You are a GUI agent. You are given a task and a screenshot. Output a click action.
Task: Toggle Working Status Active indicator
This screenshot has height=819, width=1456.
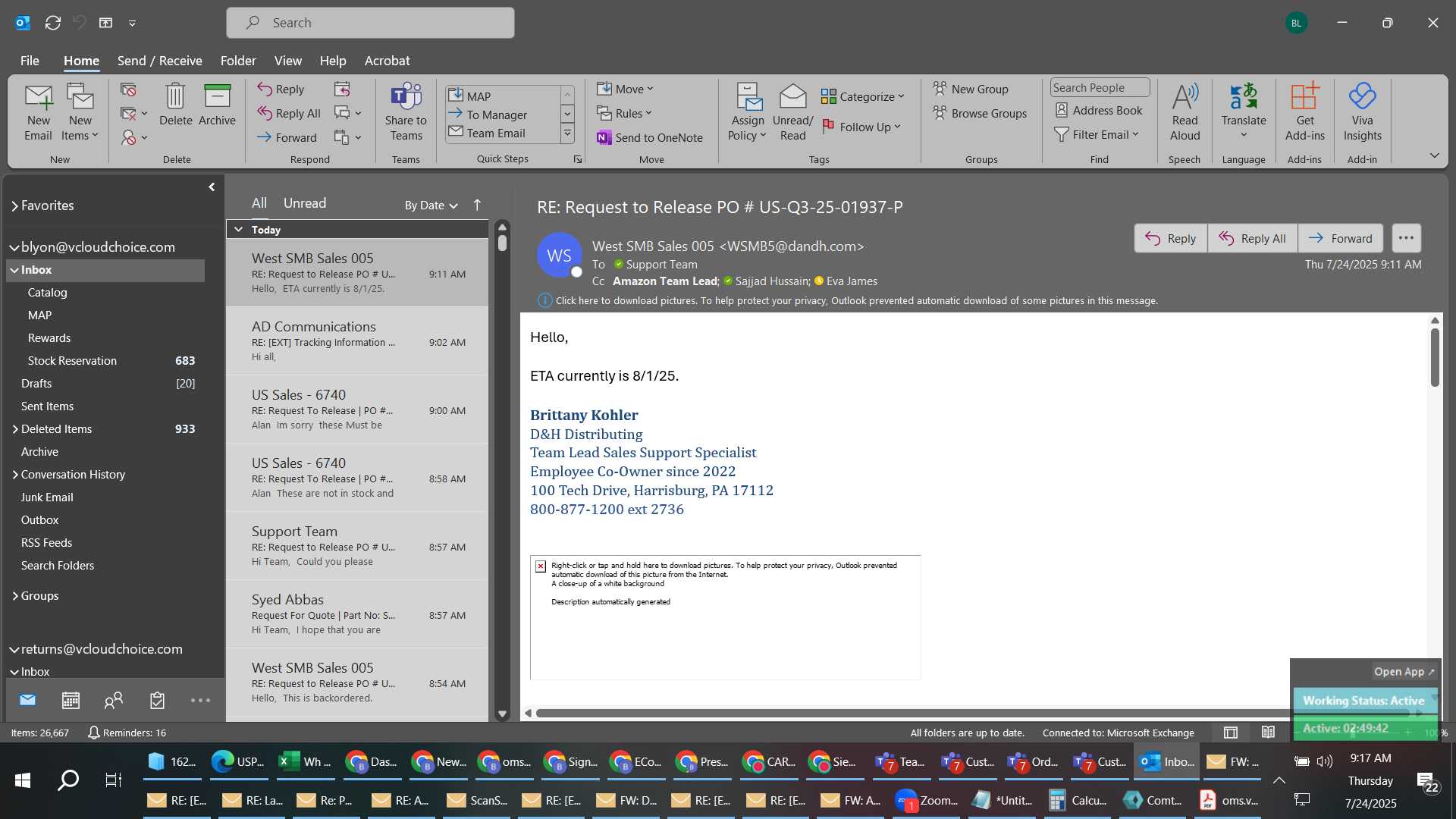[x=1363, y=701]
